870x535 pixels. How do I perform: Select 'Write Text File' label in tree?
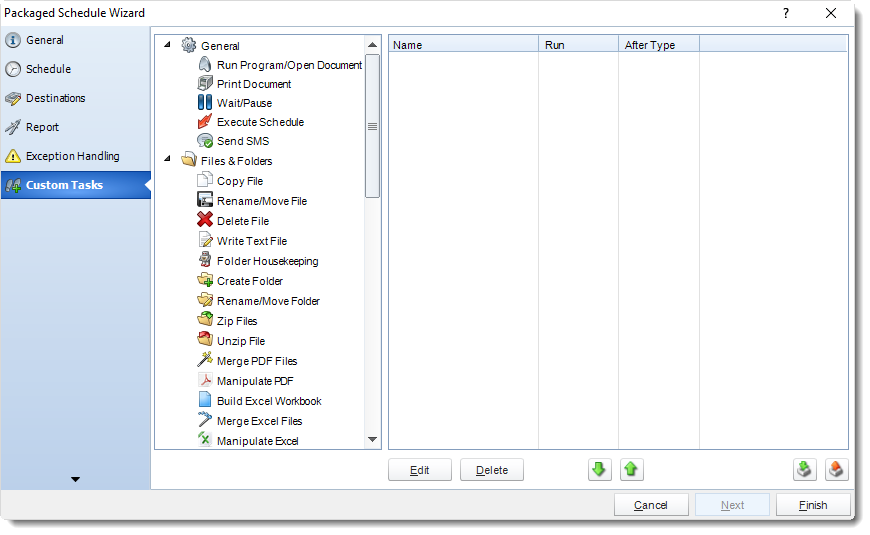(x=252, y=241)
